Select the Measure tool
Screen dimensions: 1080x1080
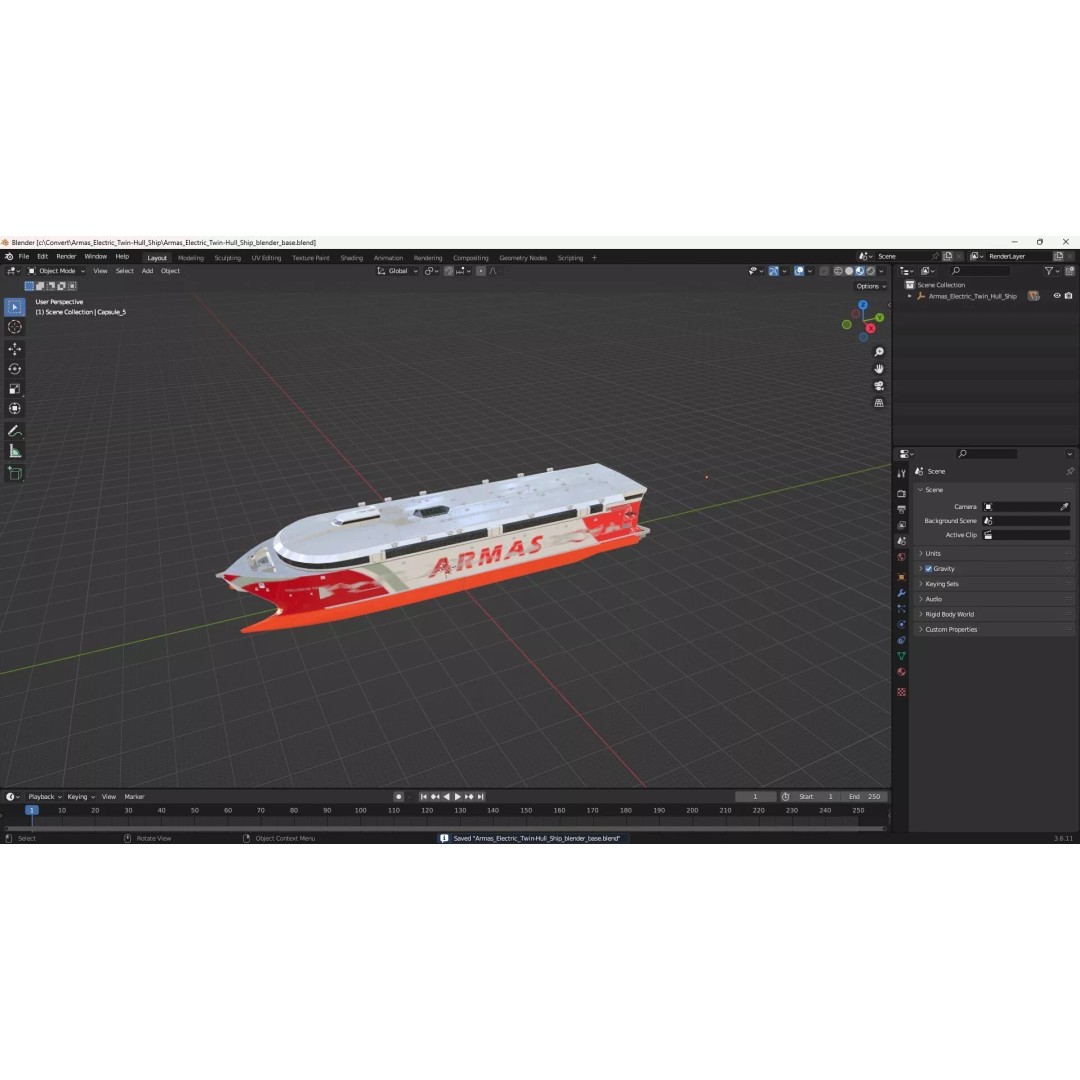14,451
